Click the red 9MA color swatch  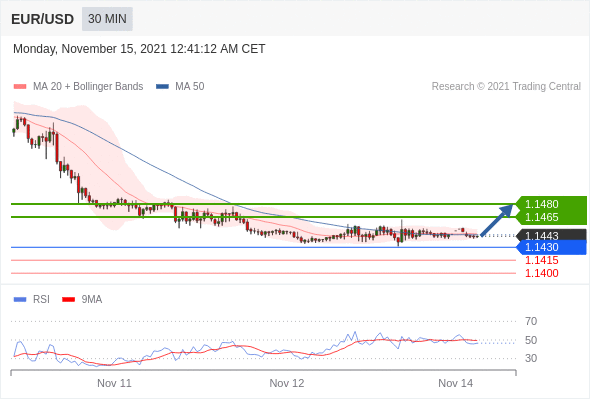(x=68, y=300)
